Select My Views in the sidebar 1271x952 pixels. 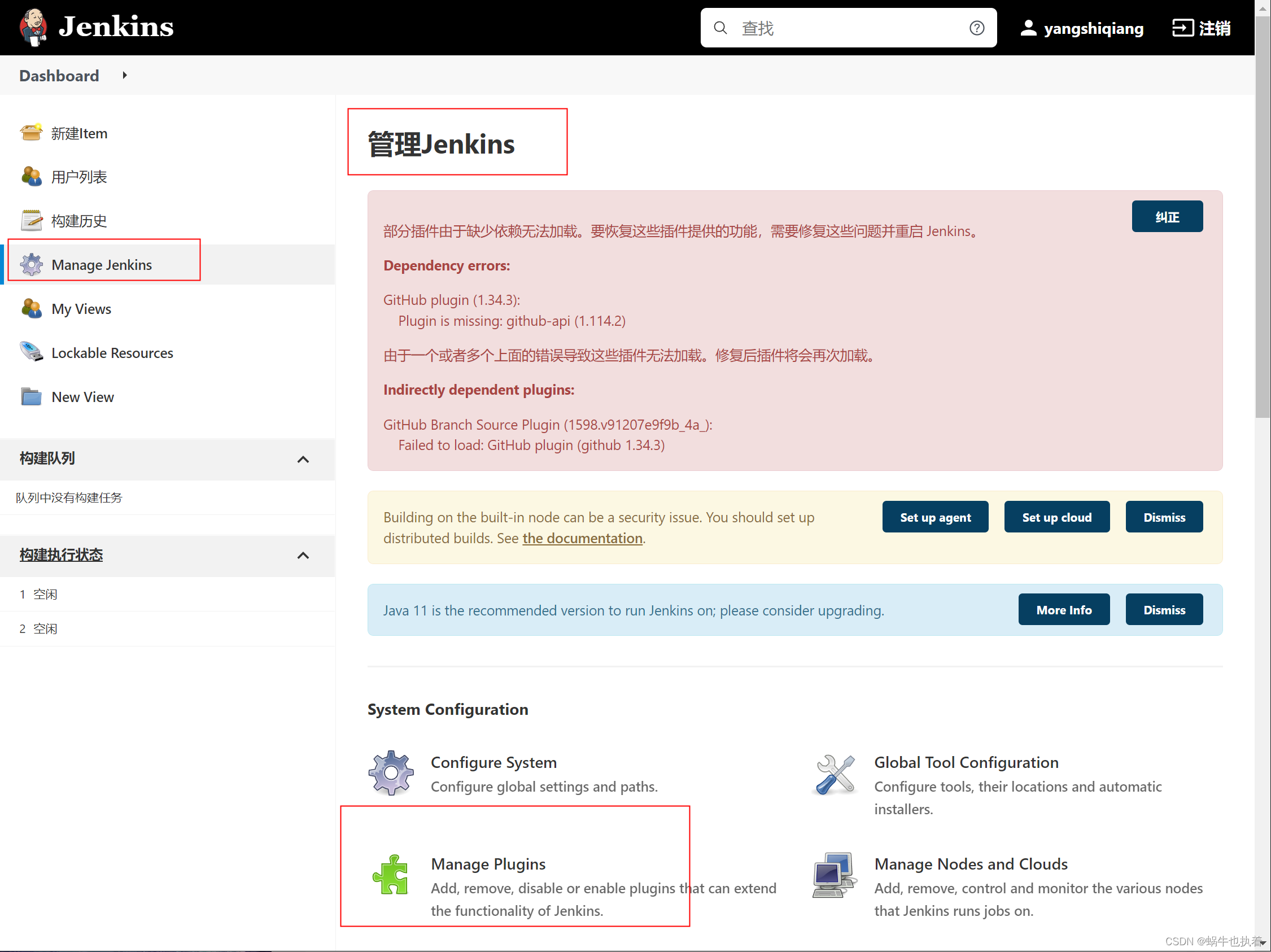click(81, 309)
